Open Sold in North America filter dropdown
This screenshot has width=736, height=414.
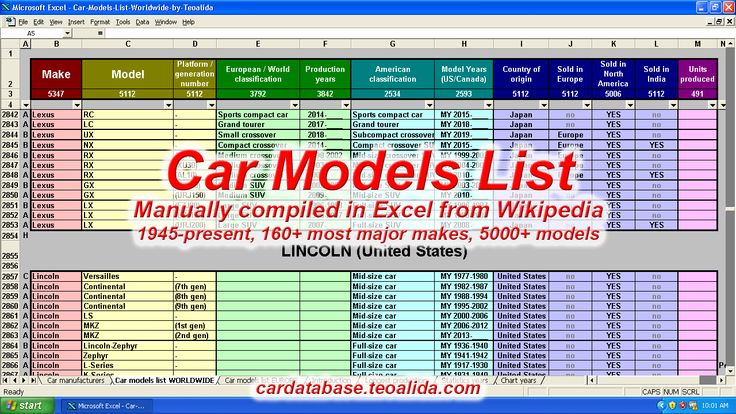click(630, 105)
